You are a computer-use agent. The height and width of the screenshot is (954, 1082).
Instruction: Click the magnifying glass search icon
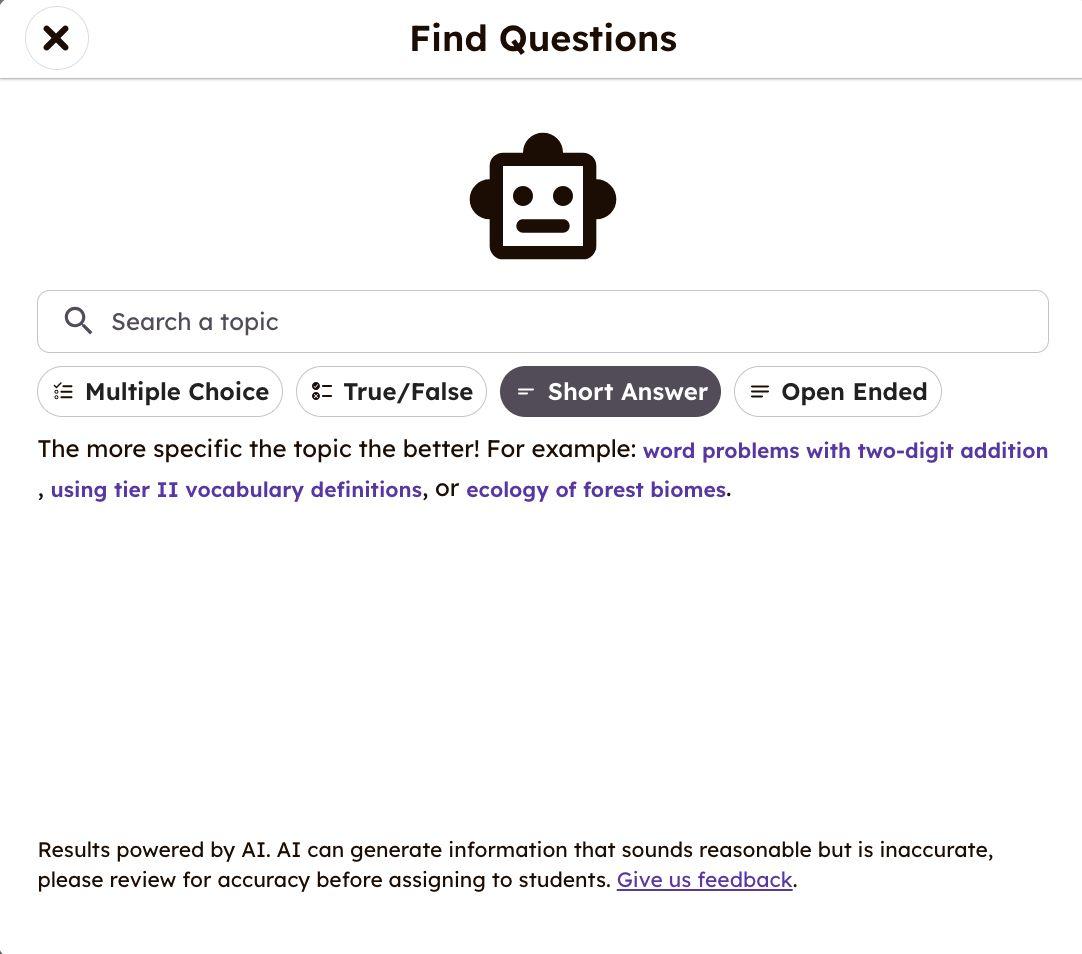pyautogui.click(x=78, y=321)
